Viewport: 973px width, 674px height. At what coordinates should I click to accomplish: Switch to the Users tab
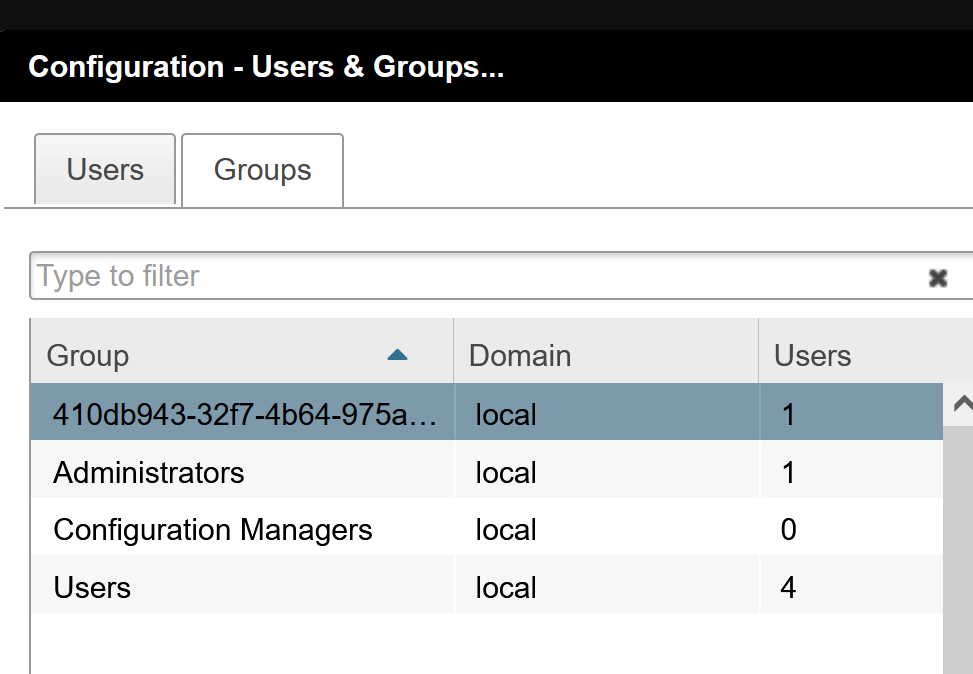[x=104, y=170]
